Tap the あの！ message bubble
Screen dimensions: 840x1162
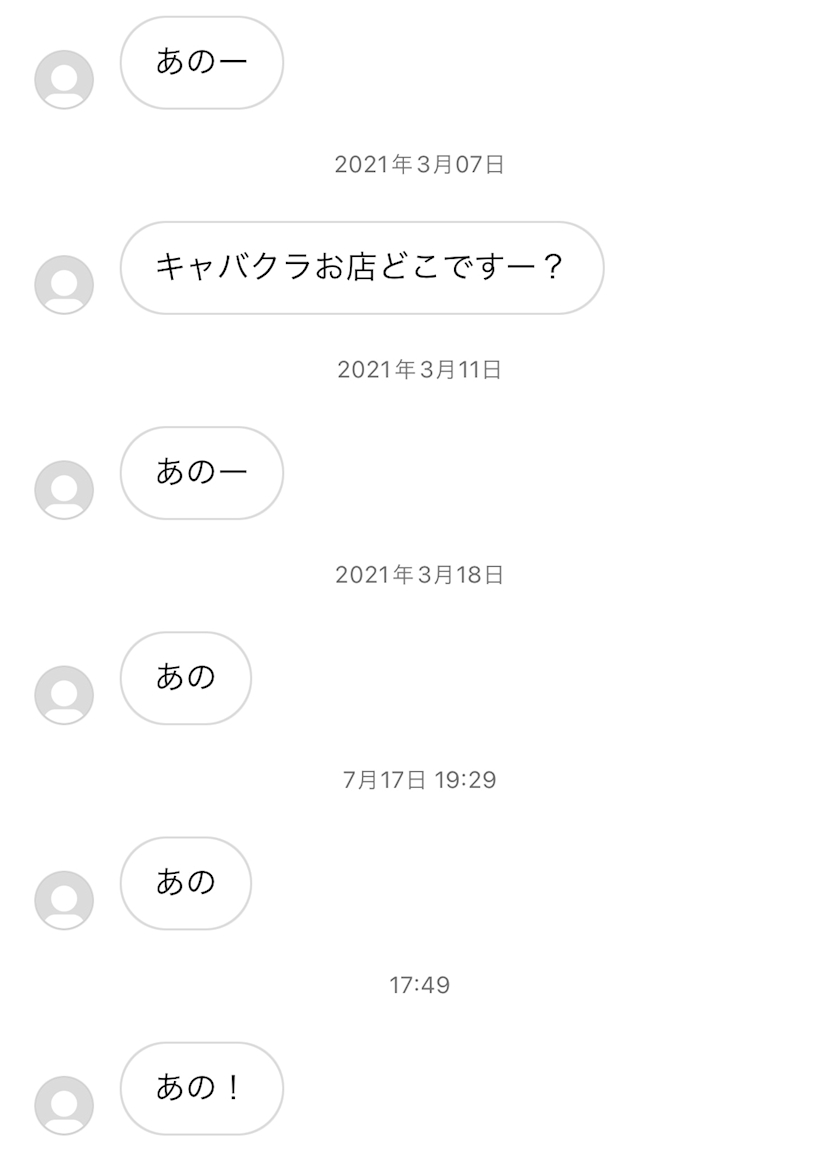[202, 1088]
